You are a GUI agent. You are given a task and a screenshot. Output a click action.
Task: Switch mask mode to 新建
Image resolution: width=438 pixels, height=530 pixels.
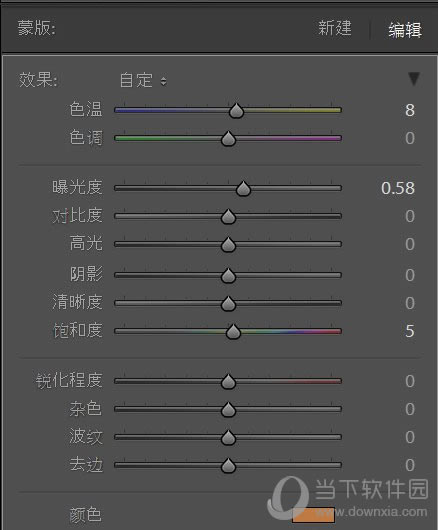335,28
